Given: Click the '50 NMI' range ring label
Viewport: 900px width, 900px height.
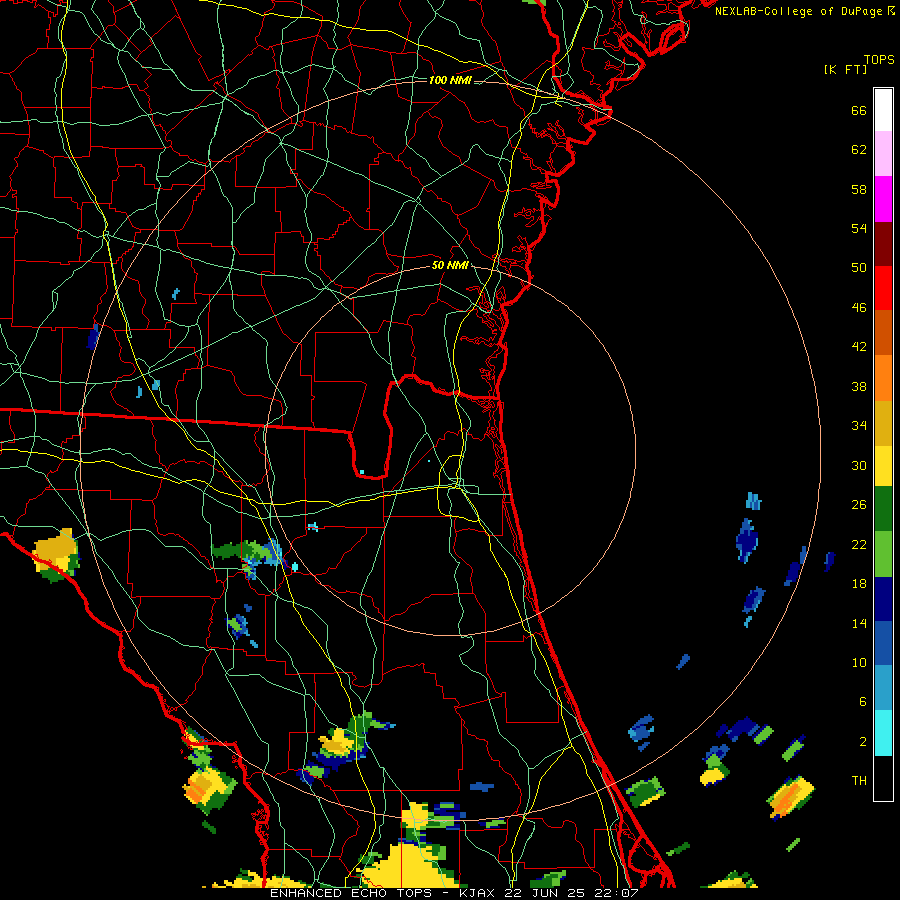Looking at the screenshot, I should tap(450, 265).
